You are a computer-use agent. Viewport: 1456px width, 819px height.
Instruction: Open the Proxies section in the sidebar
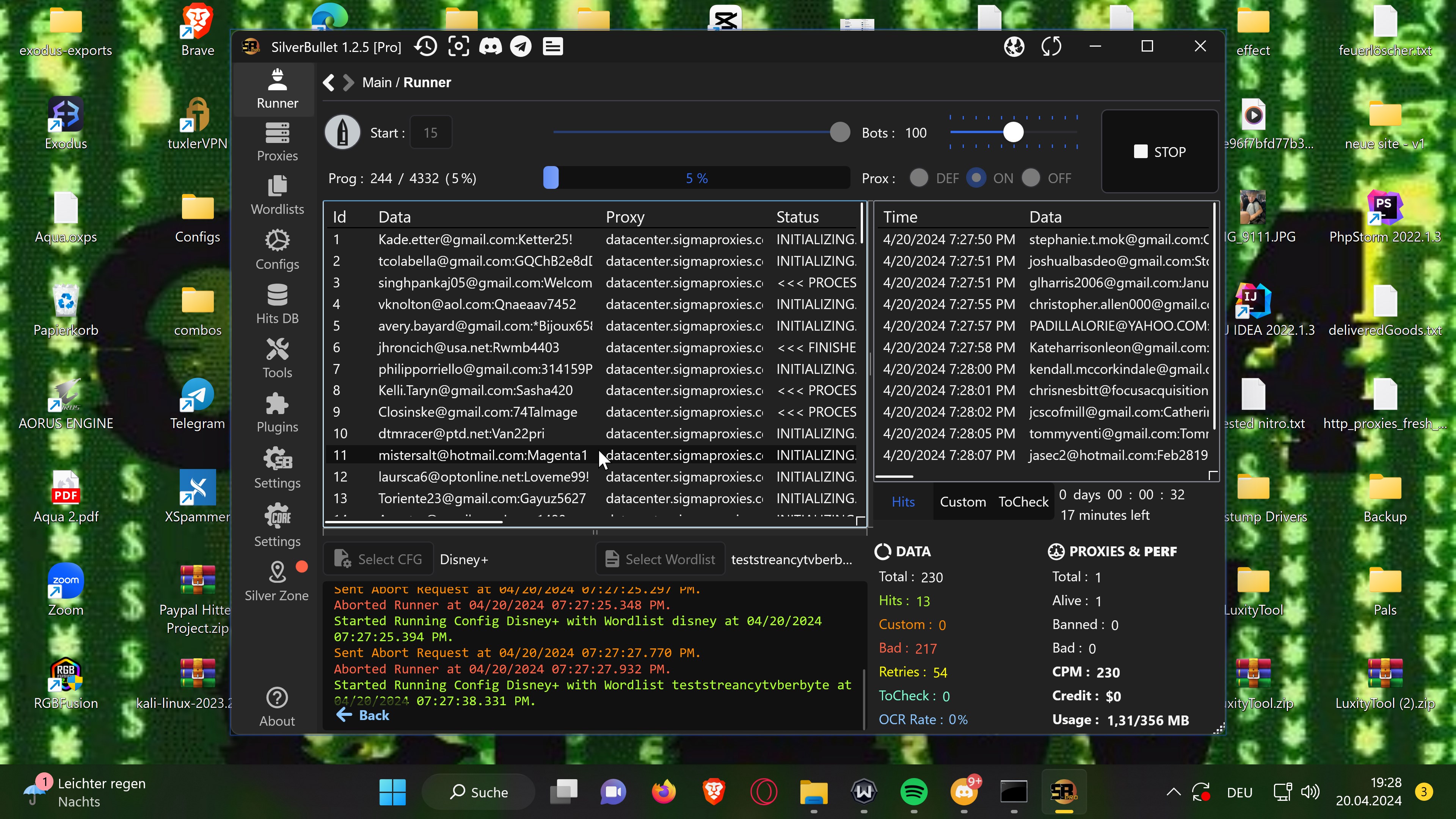point(277,142)
